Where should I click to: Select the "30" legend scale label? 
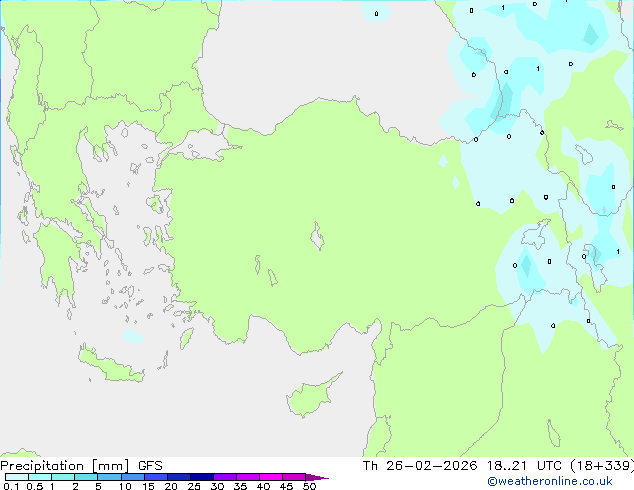[217, 486]
